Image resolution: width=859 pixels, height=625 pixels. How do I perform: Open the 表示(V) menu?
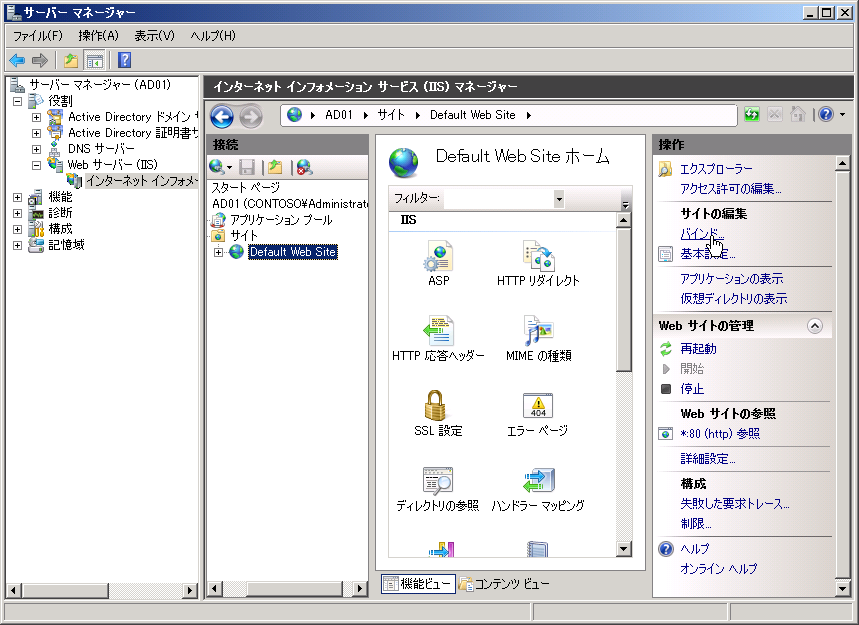tap(154, 36)
